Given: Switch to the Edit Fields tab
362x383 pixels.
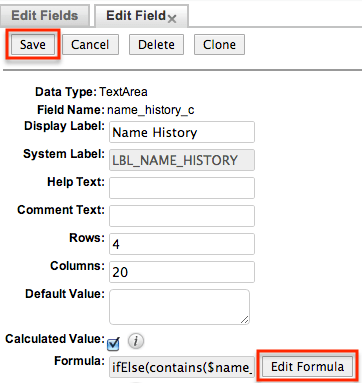Looking at the screenshot, I should click(x=45, y=16).
